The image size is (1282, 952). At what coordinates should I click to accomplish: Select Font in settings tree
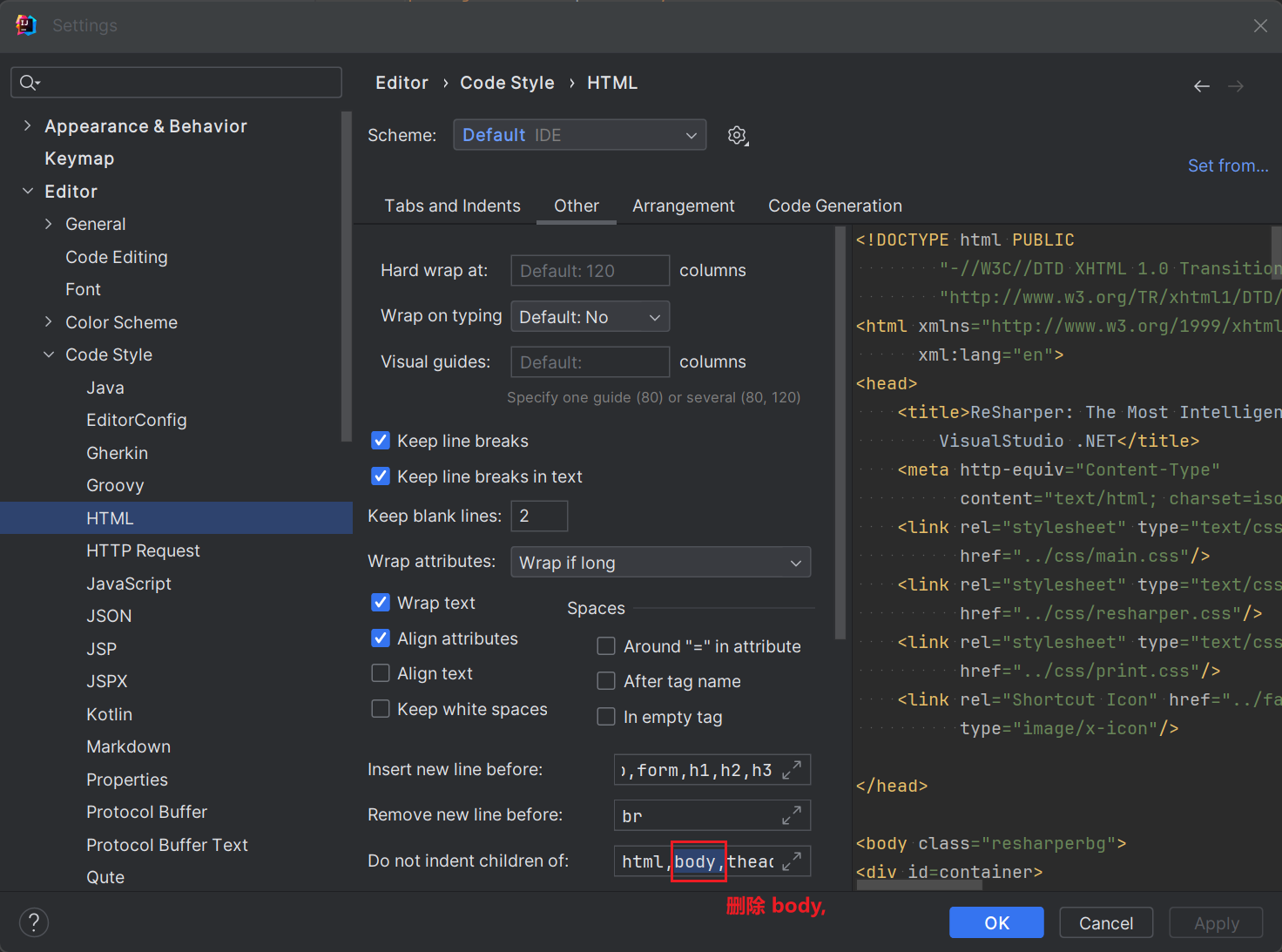pos(83,289)
